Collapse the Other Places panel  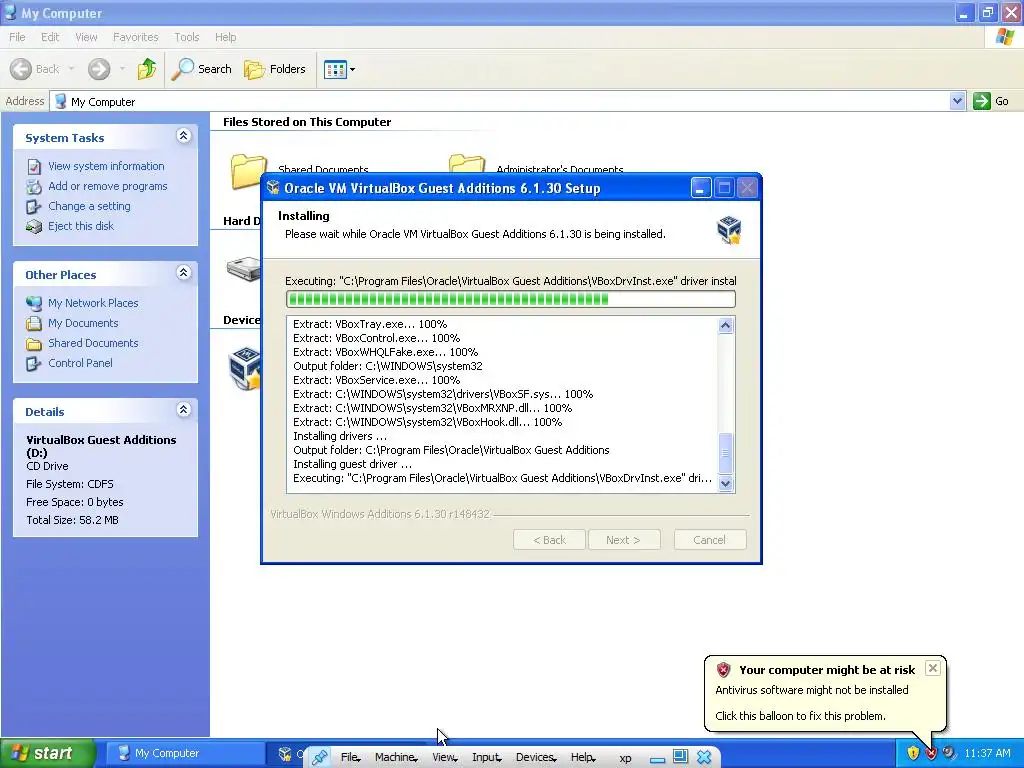pos(184,273)
